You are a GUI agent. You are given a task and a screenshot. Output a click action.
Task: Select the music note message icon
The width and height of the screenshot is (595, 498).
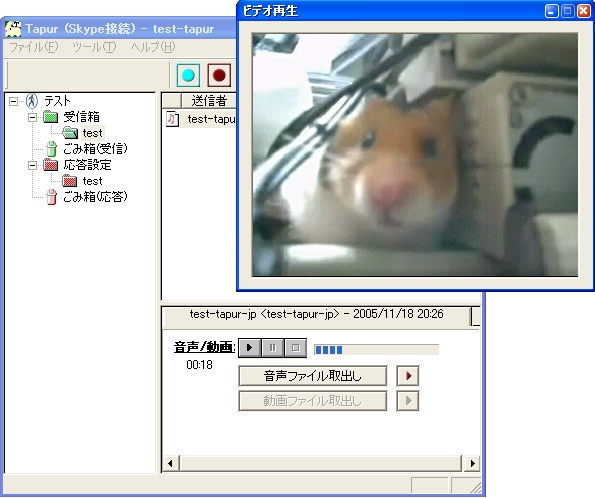coord(173,119)
